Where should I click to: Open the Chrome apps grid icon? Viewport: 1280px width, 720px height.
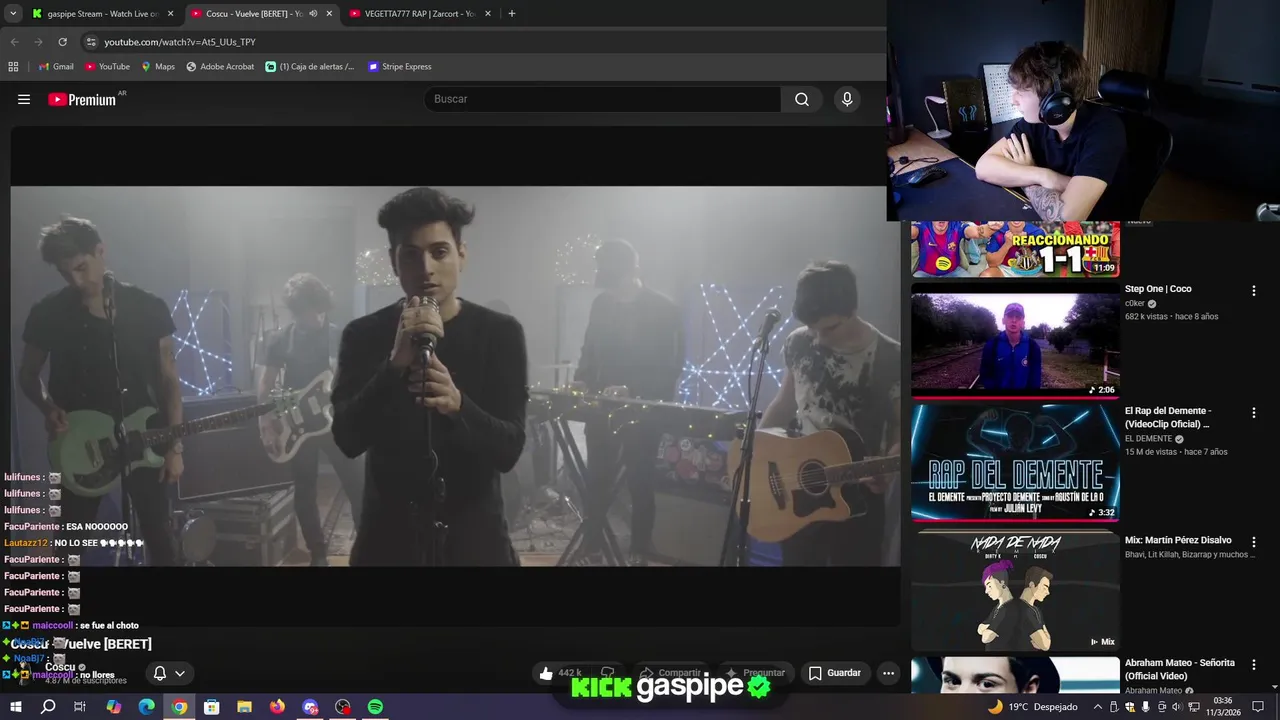[x=13, y=67]
